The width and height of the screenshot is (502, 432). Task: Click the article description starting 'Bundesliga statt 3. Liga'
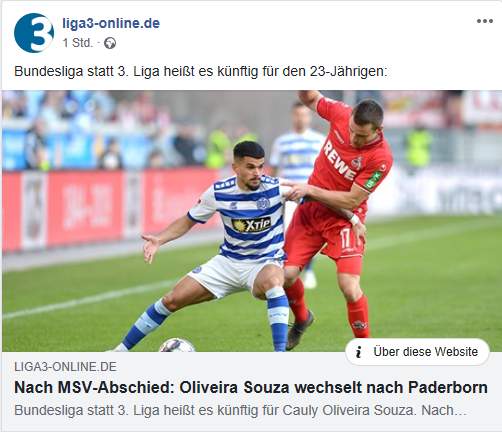(x=240, y=410)
